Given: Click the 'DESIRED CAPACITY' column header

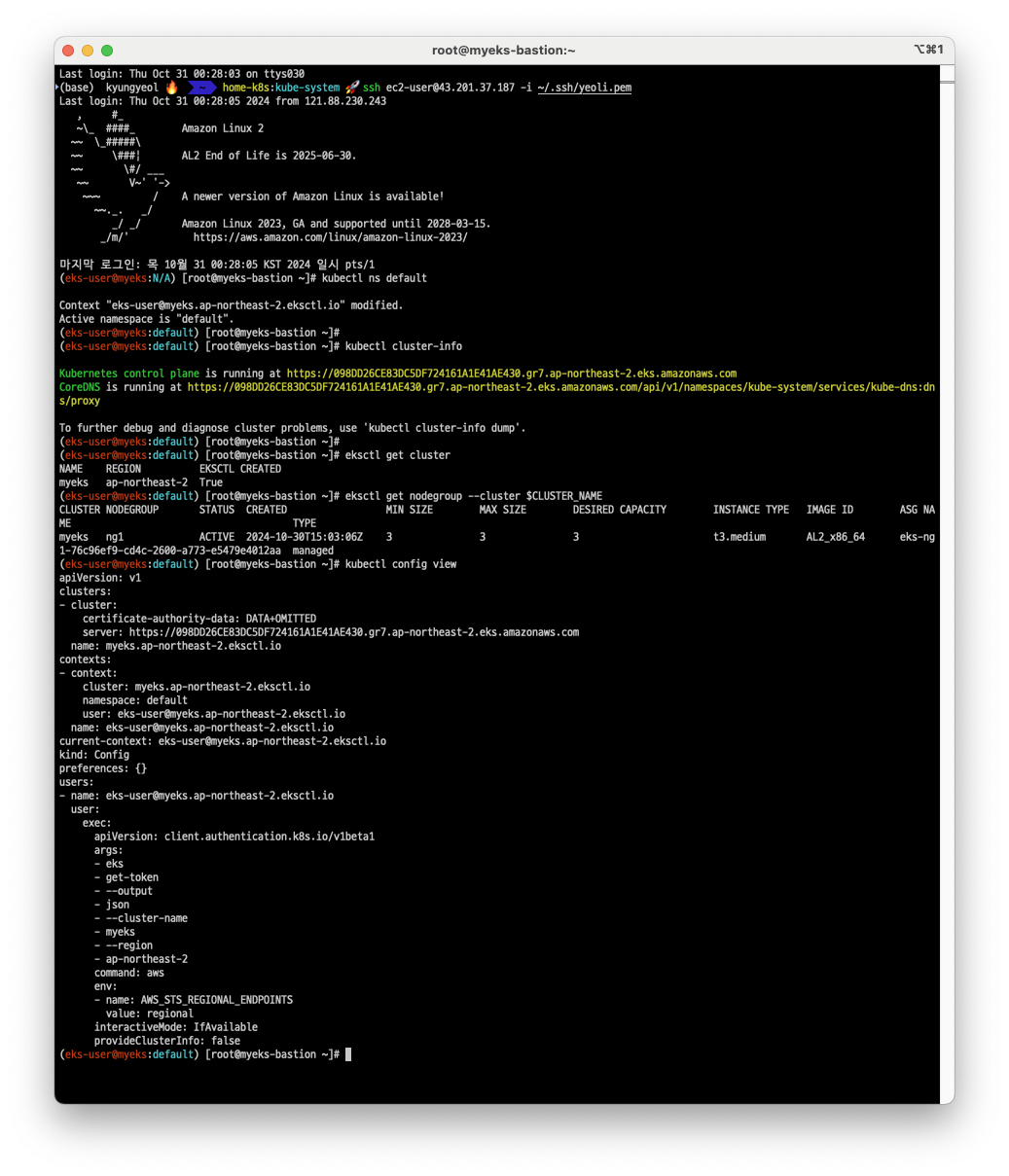Looking at the screenshot, I should click(620, 510).
